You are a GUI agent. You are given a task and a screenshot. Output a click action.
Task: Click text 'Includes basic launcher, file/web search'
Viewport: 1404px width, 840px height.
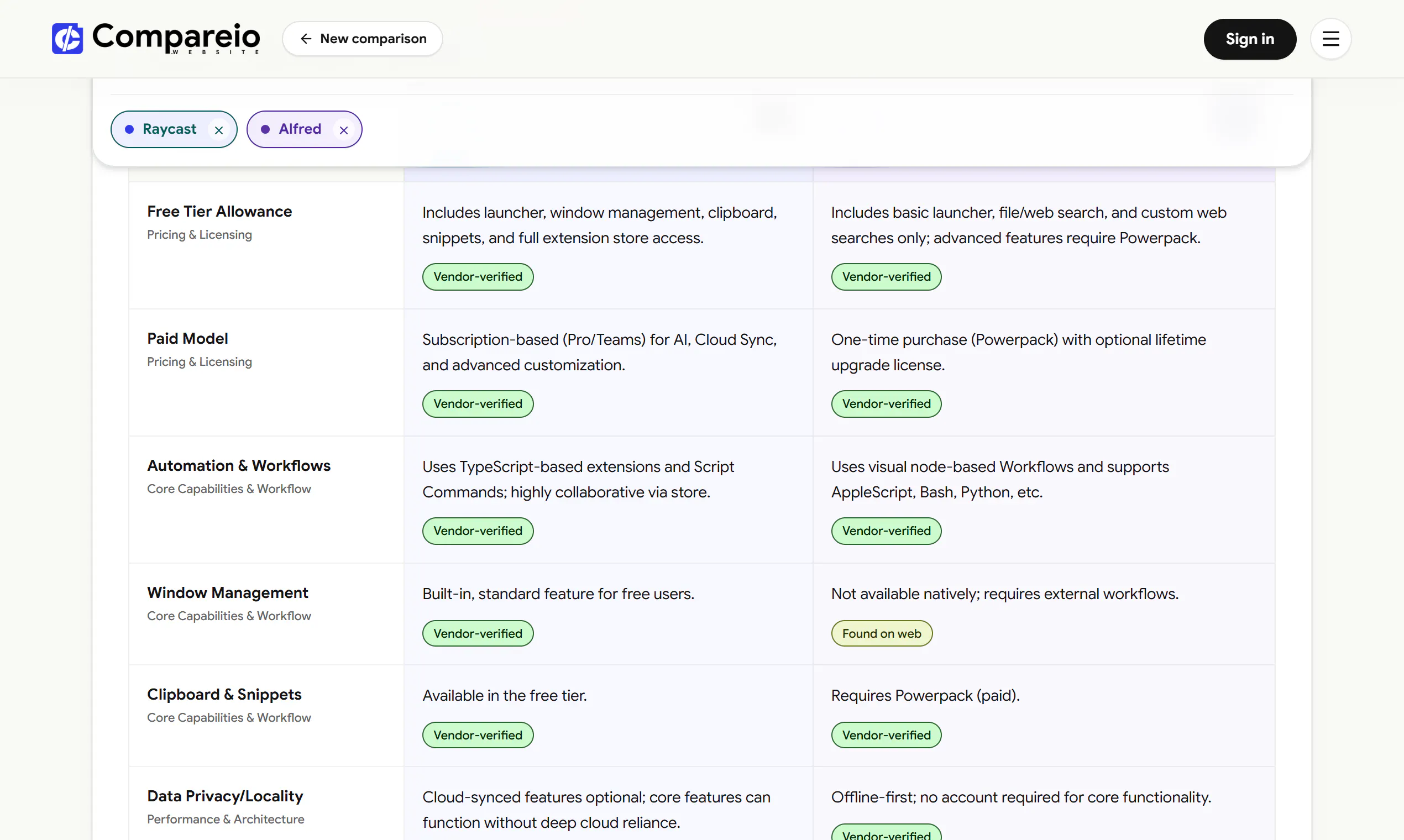click(968, 213)
